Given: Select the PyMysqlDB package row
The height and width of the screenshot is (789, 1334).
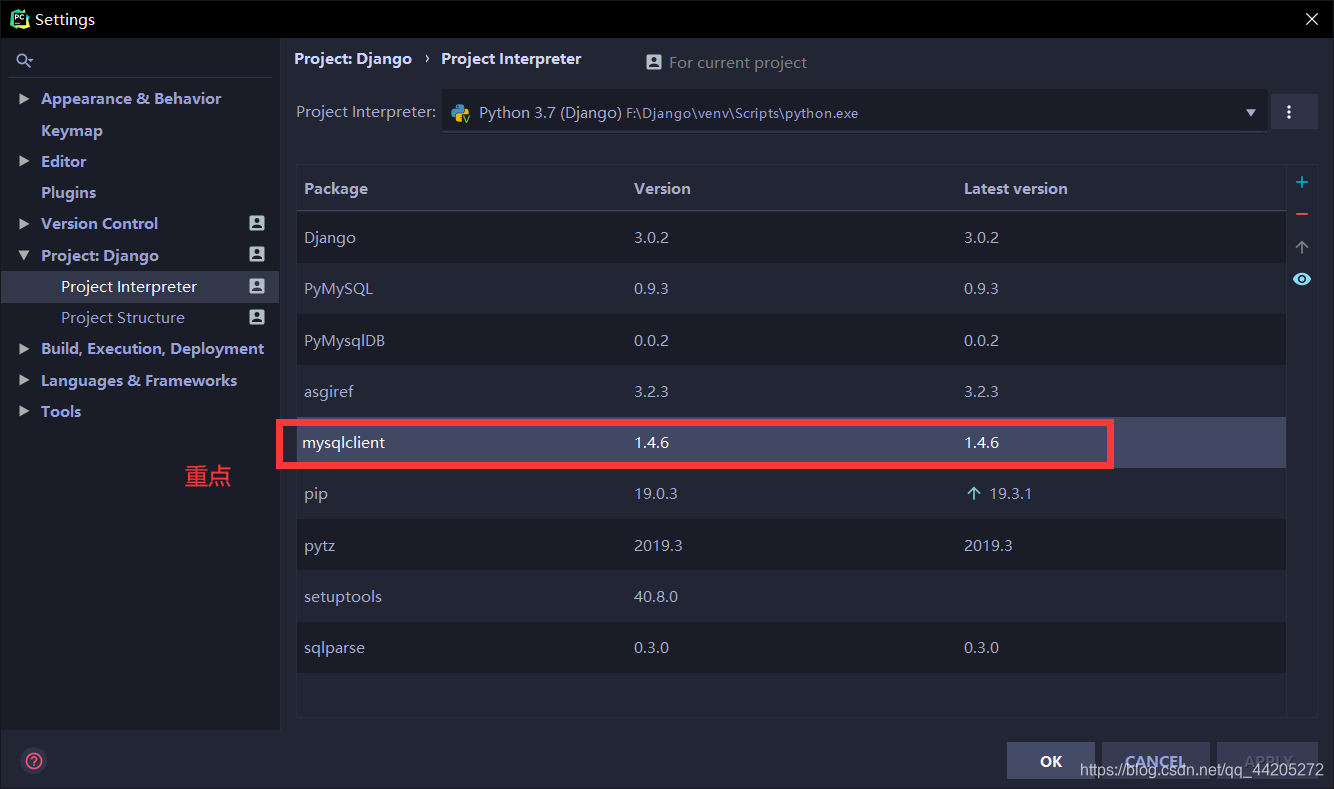Looking at the screenshot, I should (x=791, y=340).
